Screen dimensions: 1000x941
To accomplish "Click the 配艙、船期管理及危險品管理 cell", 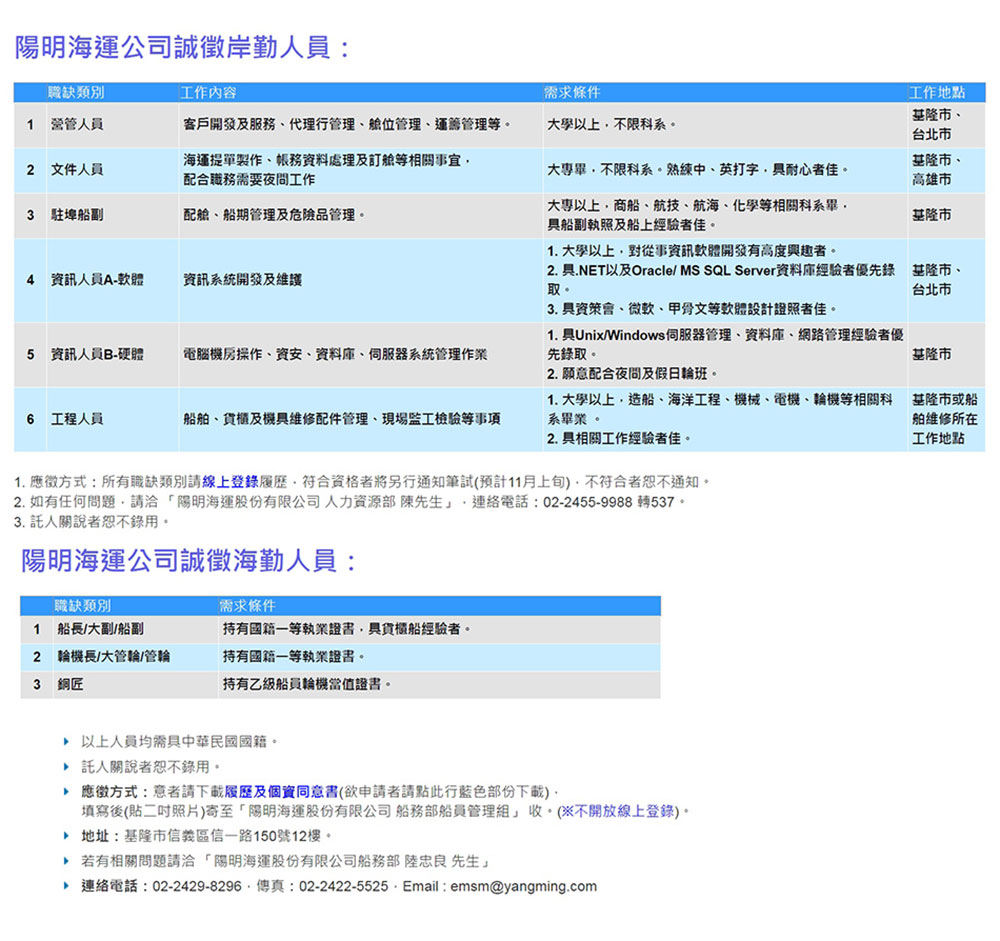I will click(360, 215).
